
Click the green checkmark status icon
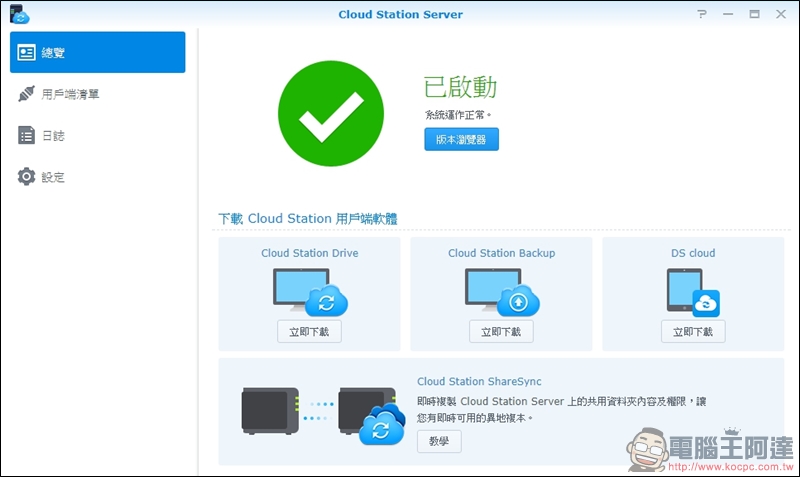point(331,113)
